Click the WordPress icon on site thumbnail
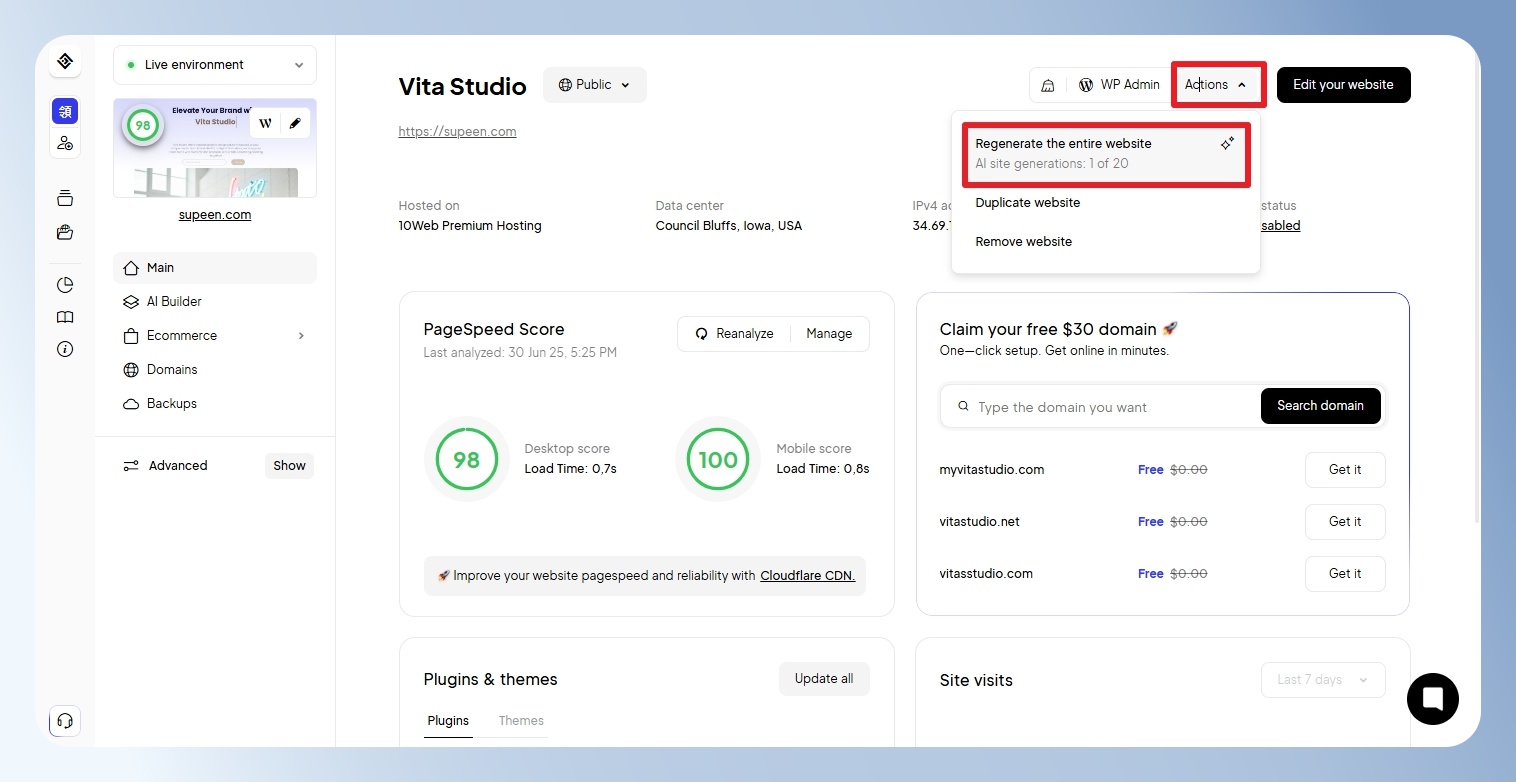 click(265, 124)
